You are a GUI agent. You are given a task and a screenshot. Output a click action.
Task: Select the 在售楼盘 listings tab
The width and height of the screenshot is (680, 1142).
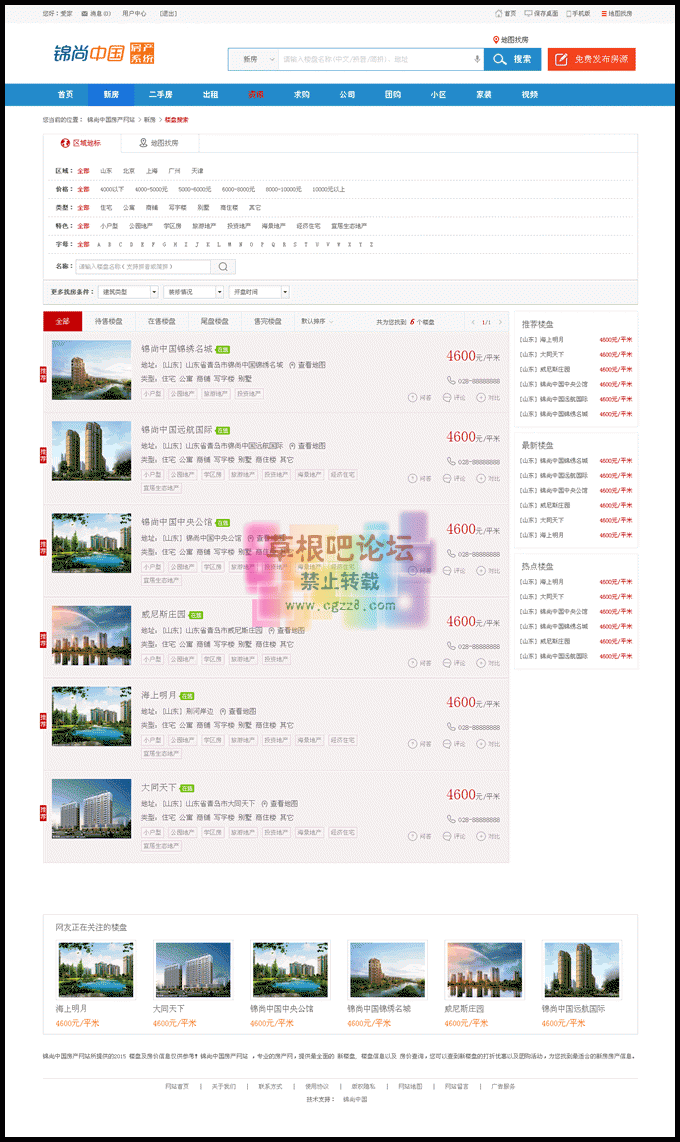click(162, 321)
